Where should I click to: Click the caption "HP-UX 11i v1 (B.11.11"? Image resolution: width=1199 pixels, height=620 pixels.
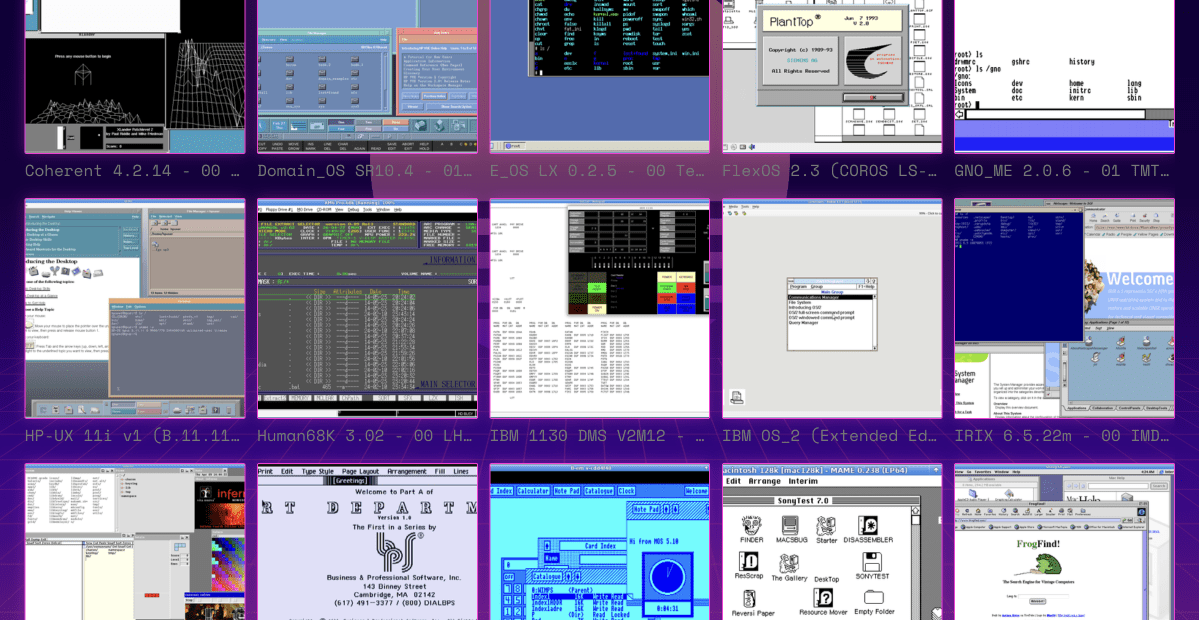134,437
